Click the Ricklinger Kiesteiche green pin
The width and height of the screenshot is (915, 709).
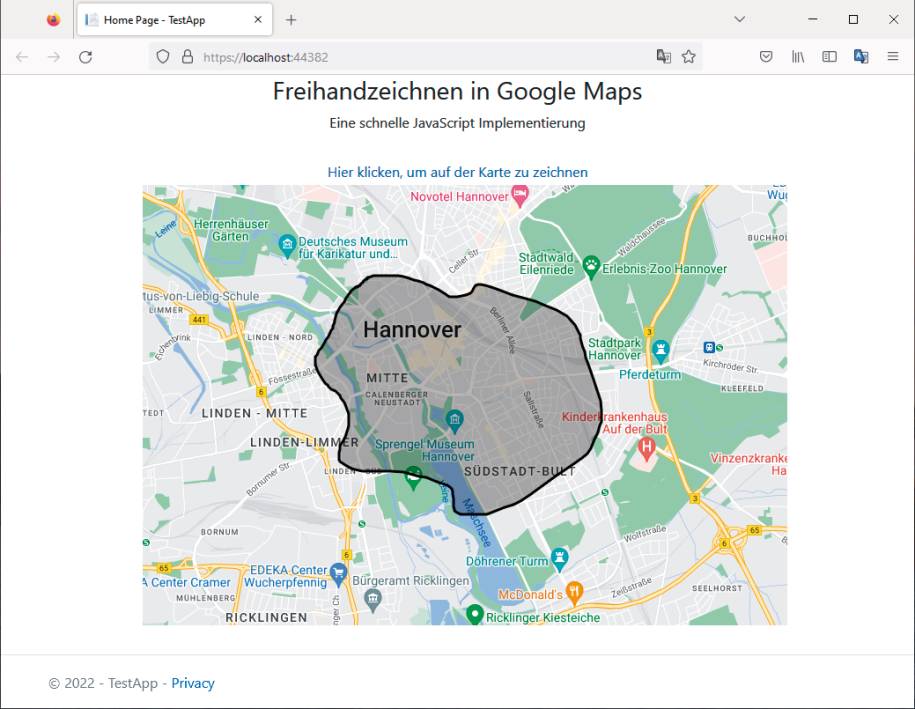tap(475, 614)
